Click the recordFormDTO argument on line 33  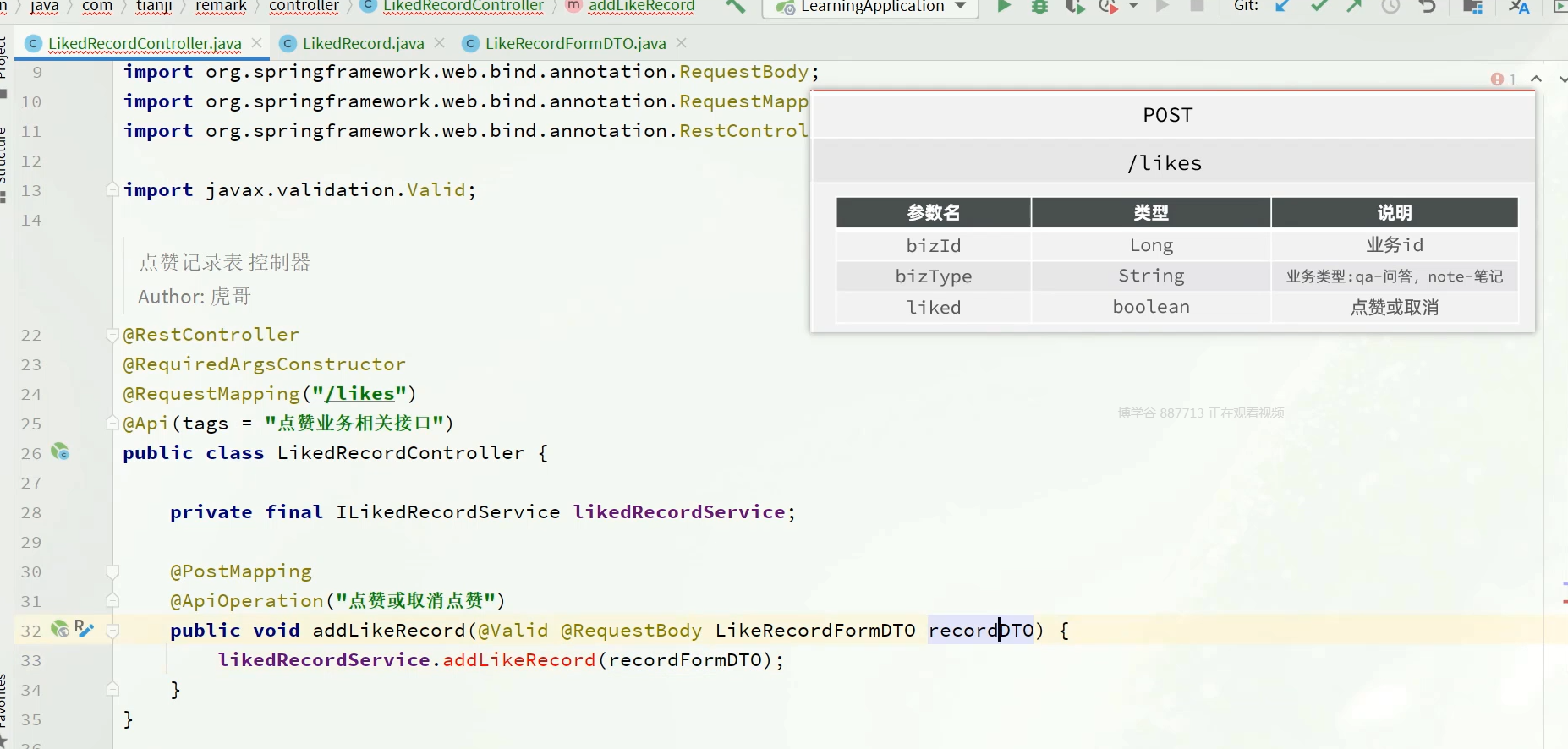(685, 659)
